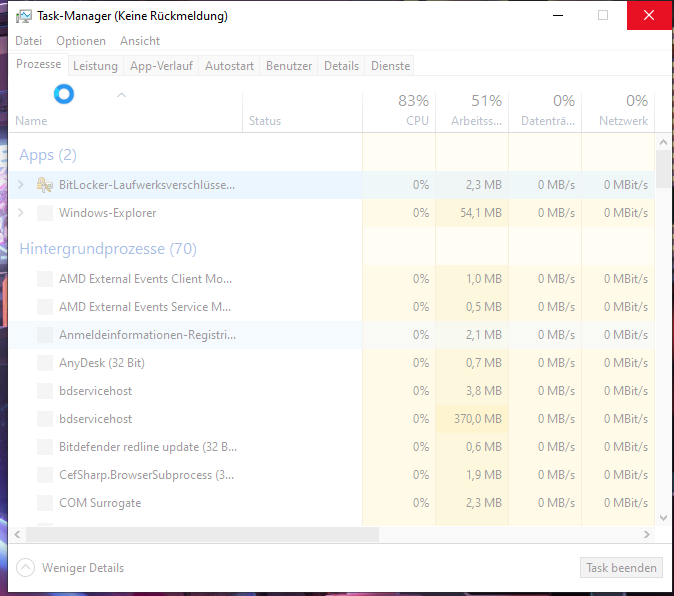Click the Task-Manager title bar icon
The image size is (674, 596).
tap(23, 16)
